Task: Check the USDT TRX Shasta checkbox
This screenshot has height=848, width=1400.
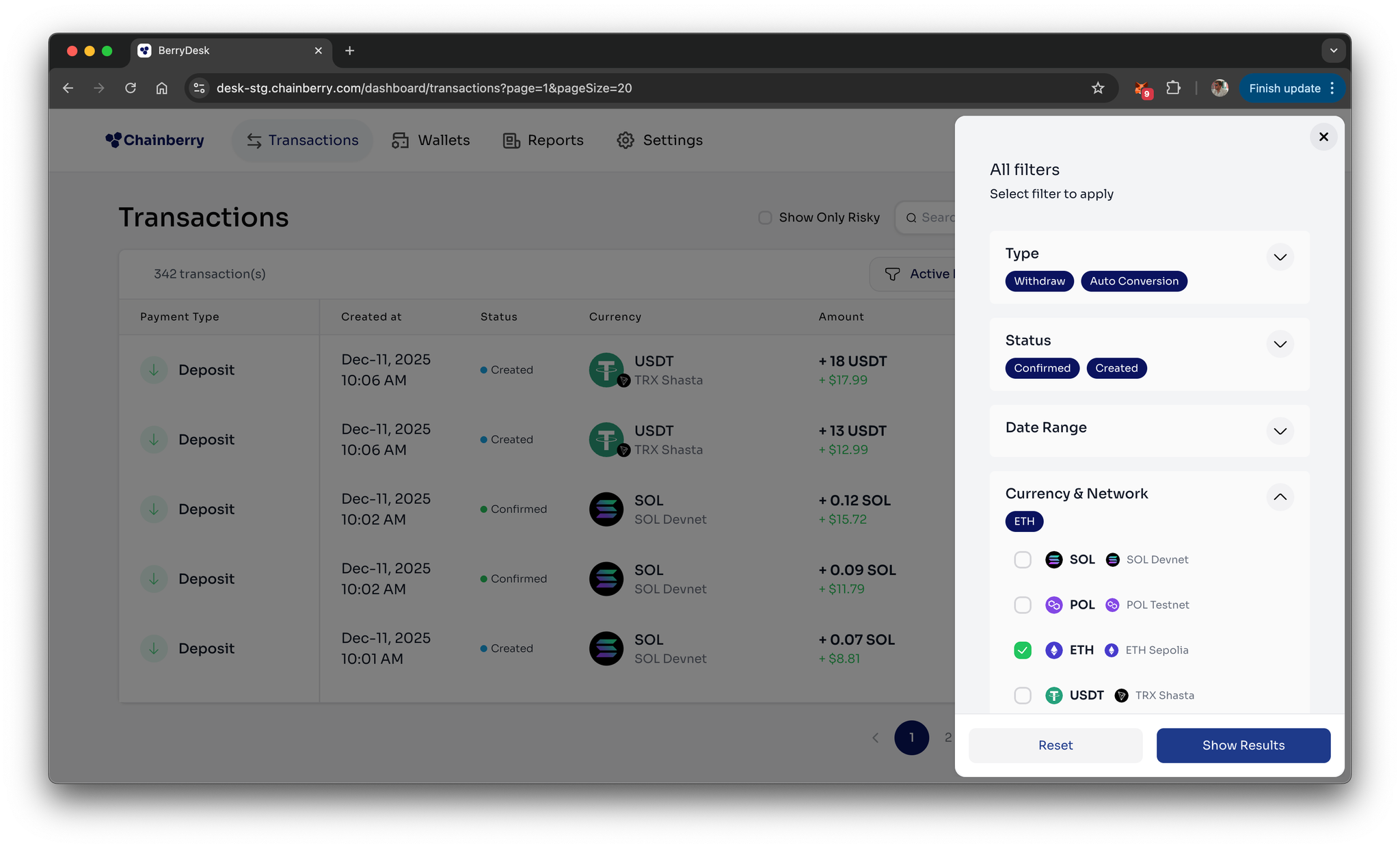Action: [1023, 695]
